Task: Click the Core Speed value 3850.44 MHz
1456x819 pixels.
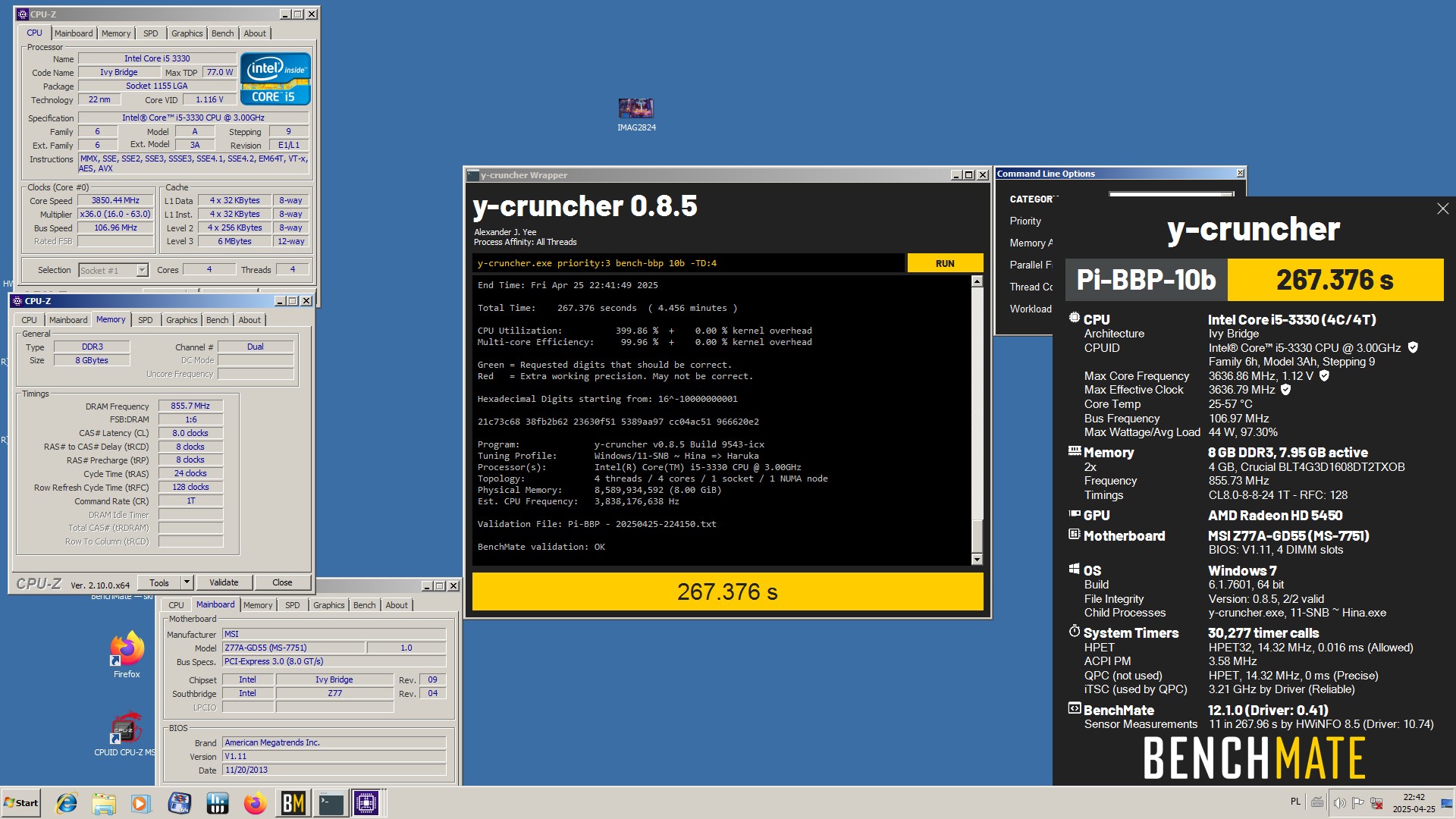Action: coord(115,200)
